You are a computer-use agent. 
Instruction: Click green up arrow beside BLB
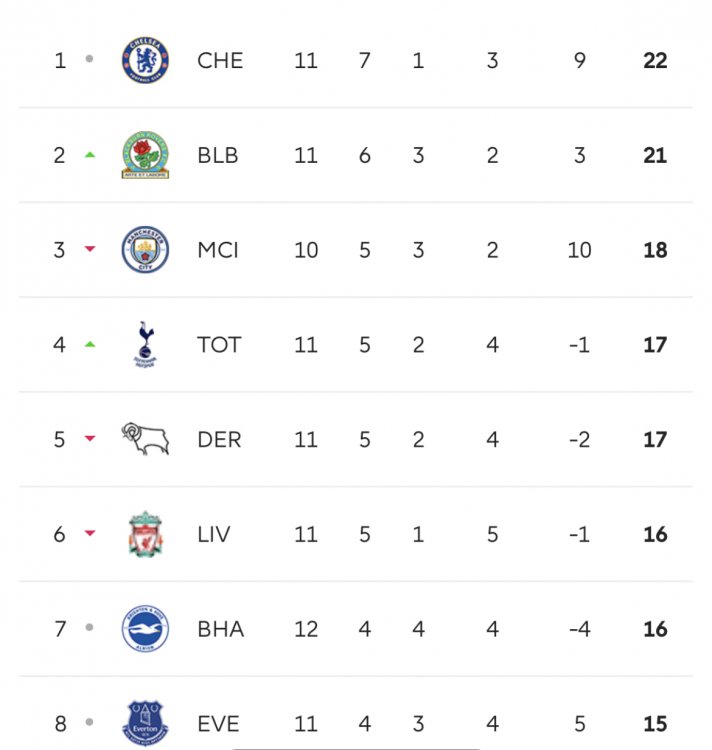(90, 155)
